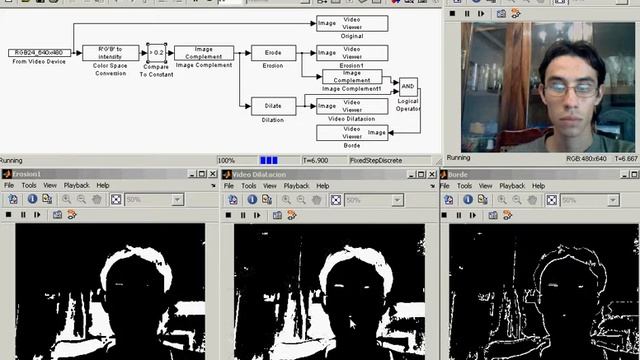Select zoom out tool in Video Dilatacion window
This screenshot has width=640, height=360.
[x=301, y=200]
